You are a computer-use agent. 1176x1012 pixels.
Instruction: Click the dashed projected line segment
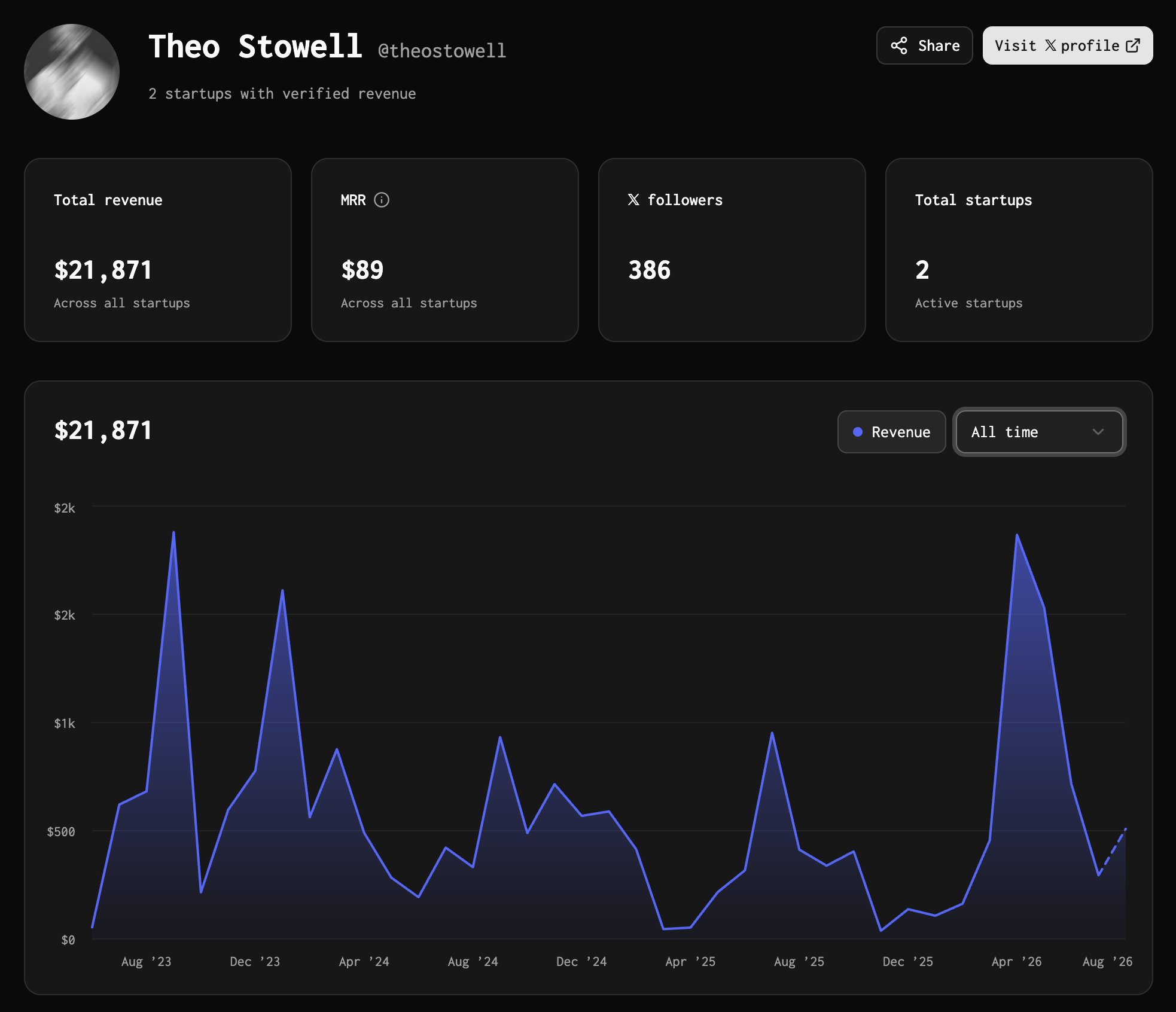point(1113,851)
